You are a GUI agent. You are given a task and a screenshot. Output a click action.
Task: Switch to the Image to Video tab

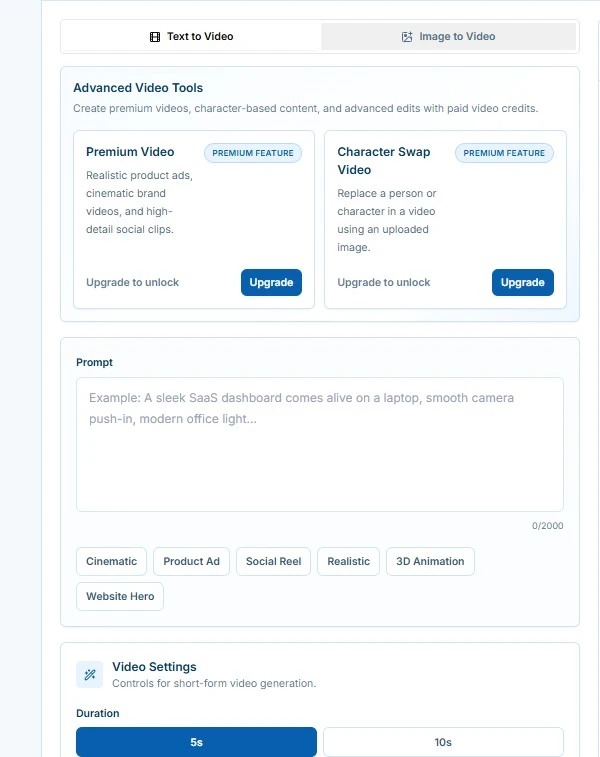click(448, 36)
